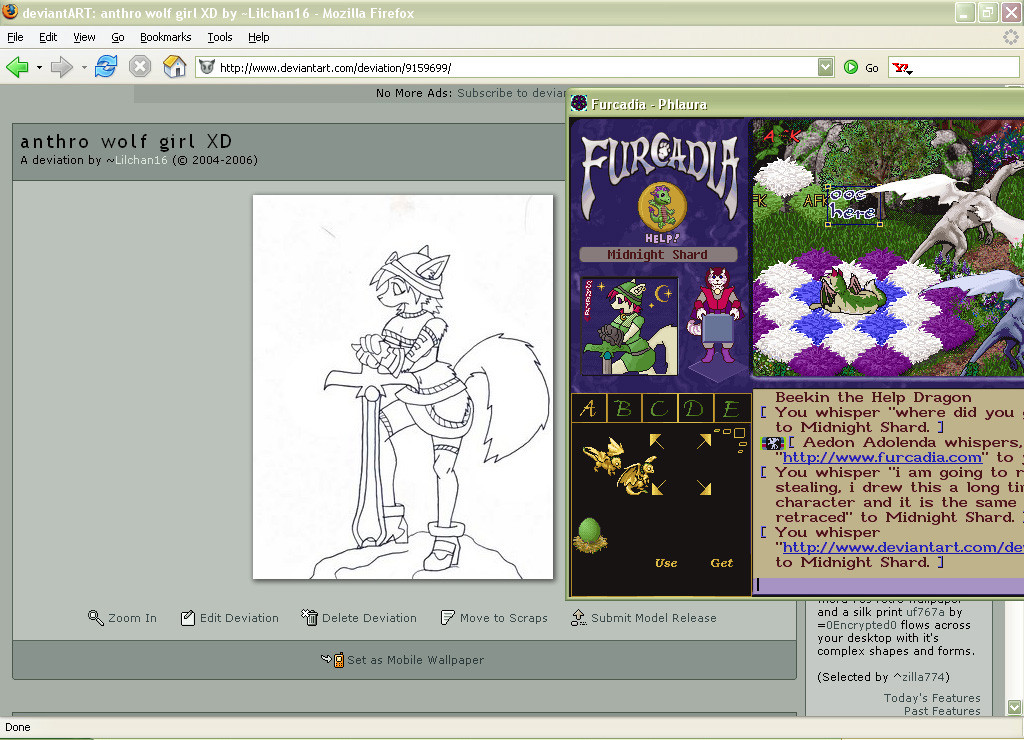Click the southeast movement arrow in Furcadia
This screenshot has height=740, width=1024.
pos(704,488)
